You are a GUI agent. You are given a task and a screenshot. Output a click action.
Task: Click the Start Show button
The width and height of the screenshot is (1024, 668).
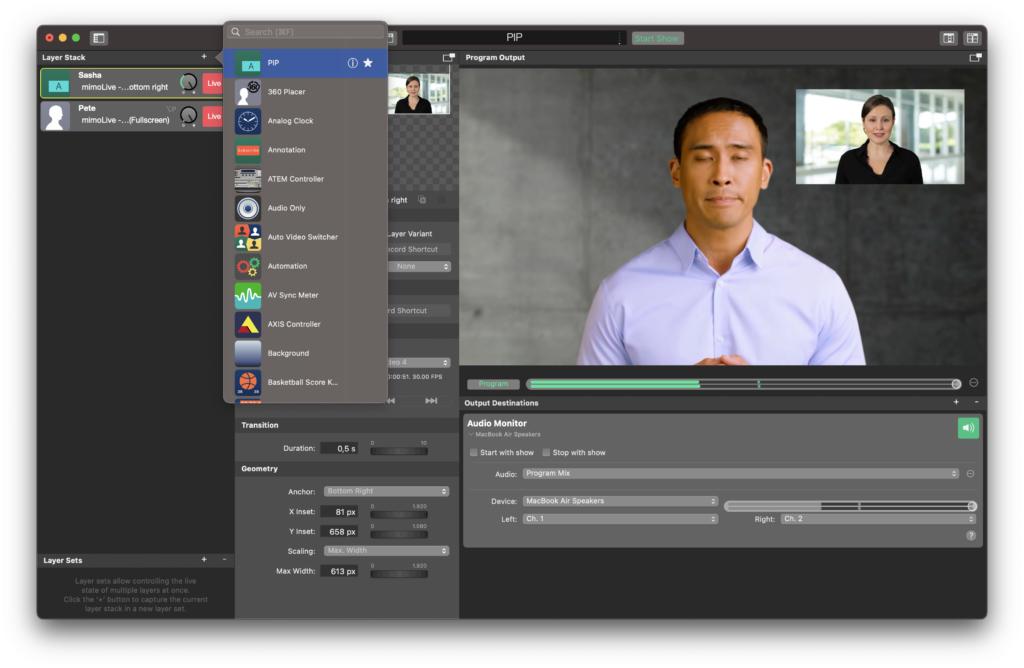[x=657, y=38]
